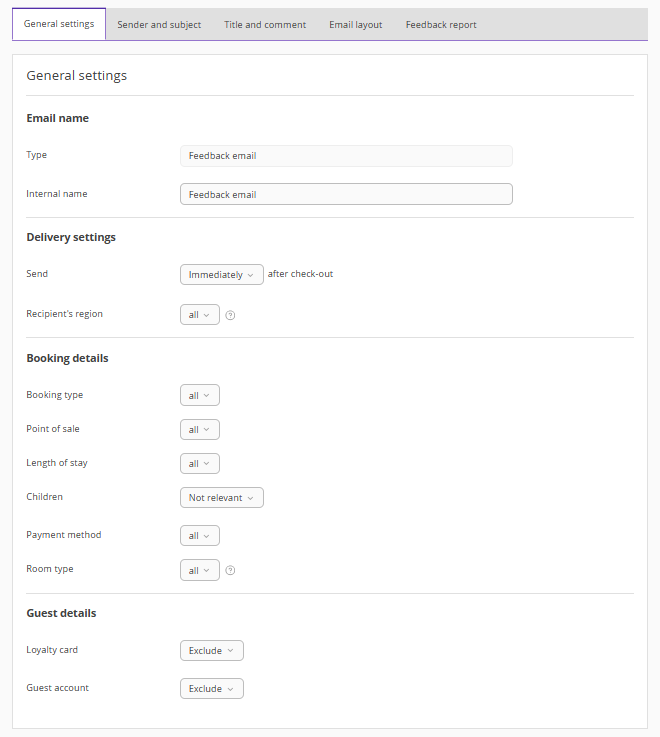Click help icon next to Recipient's region
Screen dimensions: 660x737
(230, 315)
